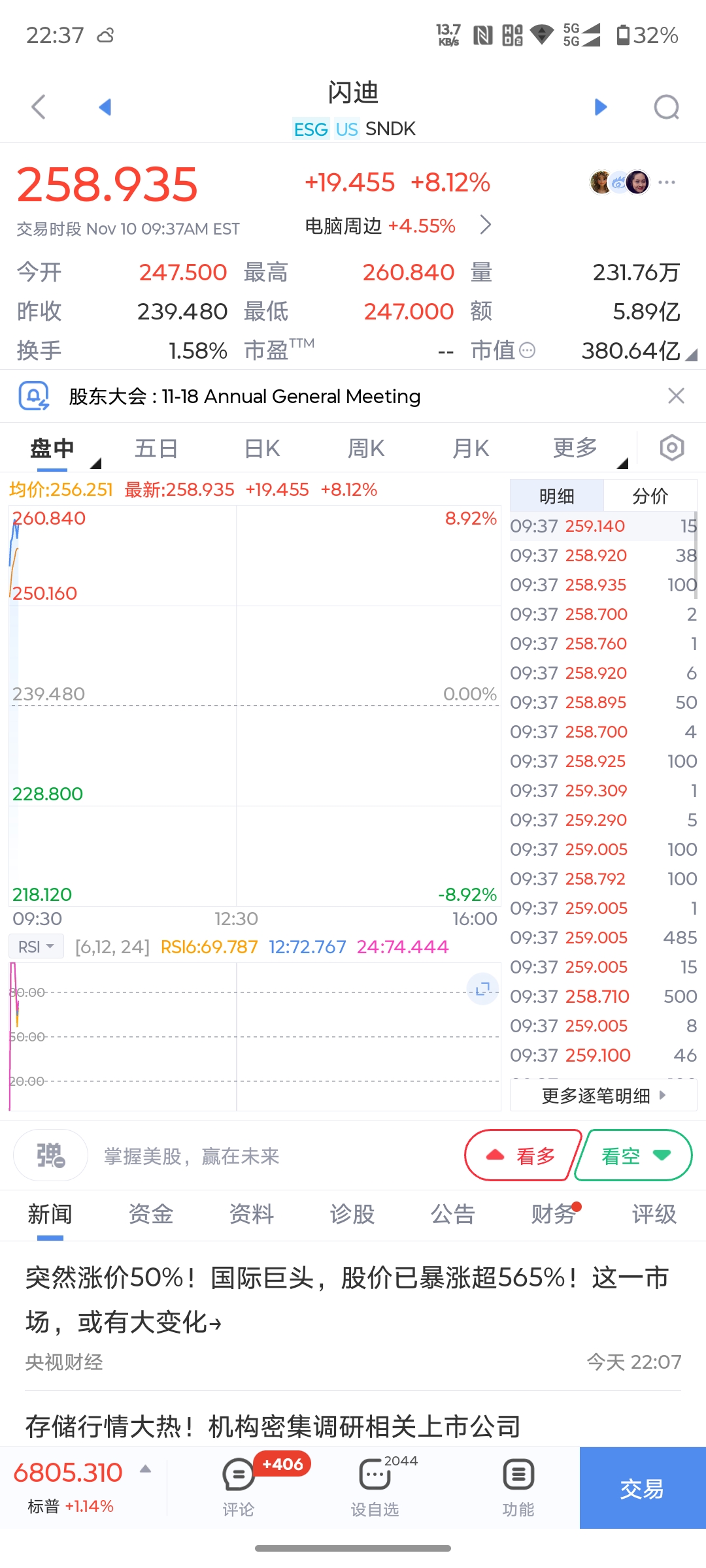Switch to the 明细 trade list tab

click(557, 496)
